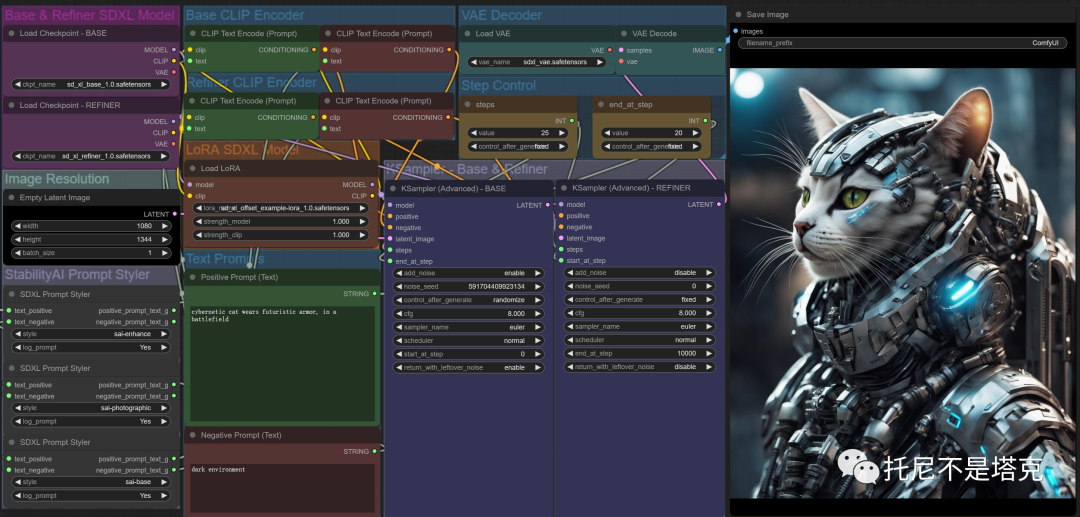This screenshot has height=517, width=1080.
Task: Decrease height value with left arrow
Action: click(x=17, y=240)
